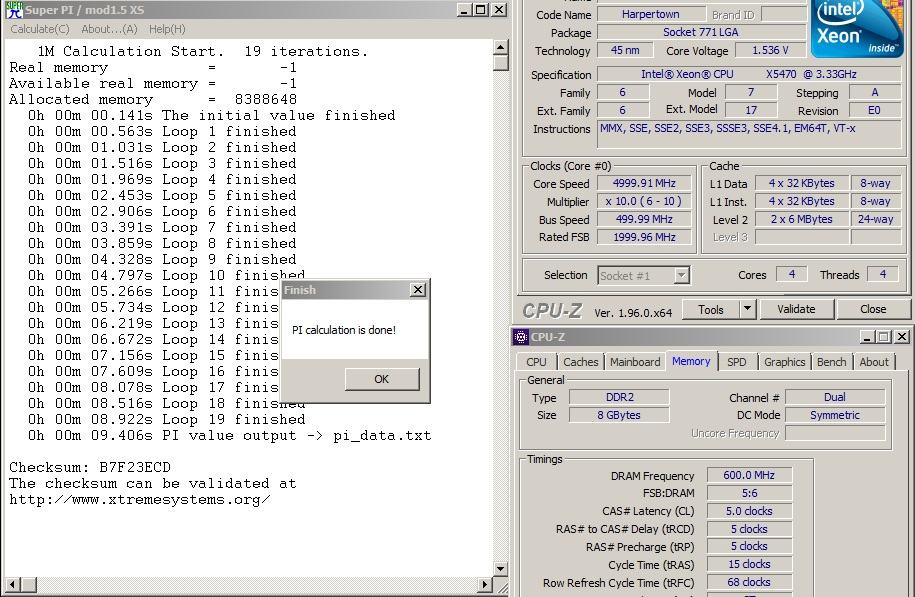Click the Specification field Intel Xeon X5470
Image resolution: width=915 pixels, height=597 pixels.
click(749, 74)
